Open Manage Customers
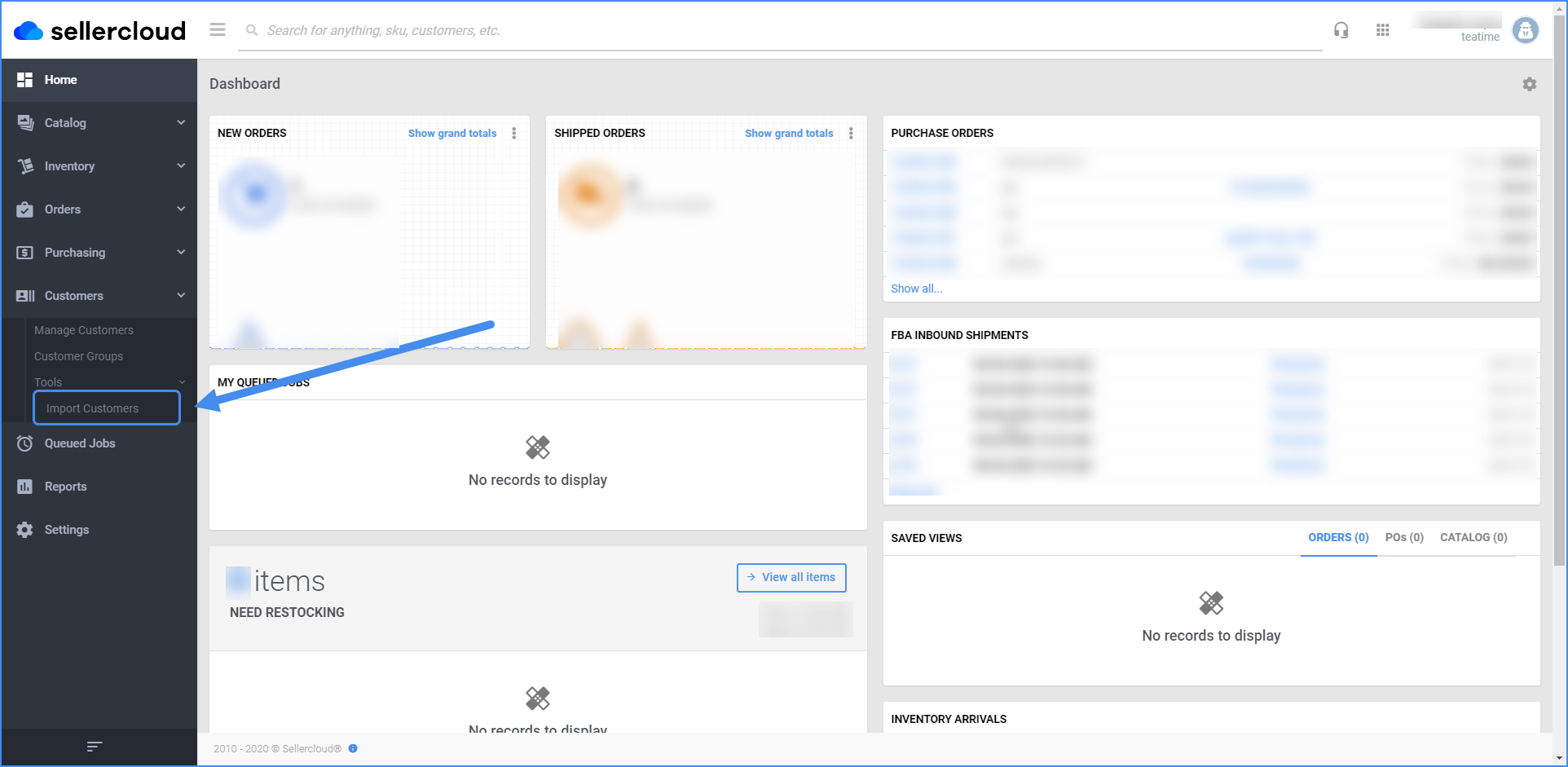 click(84, 330)
